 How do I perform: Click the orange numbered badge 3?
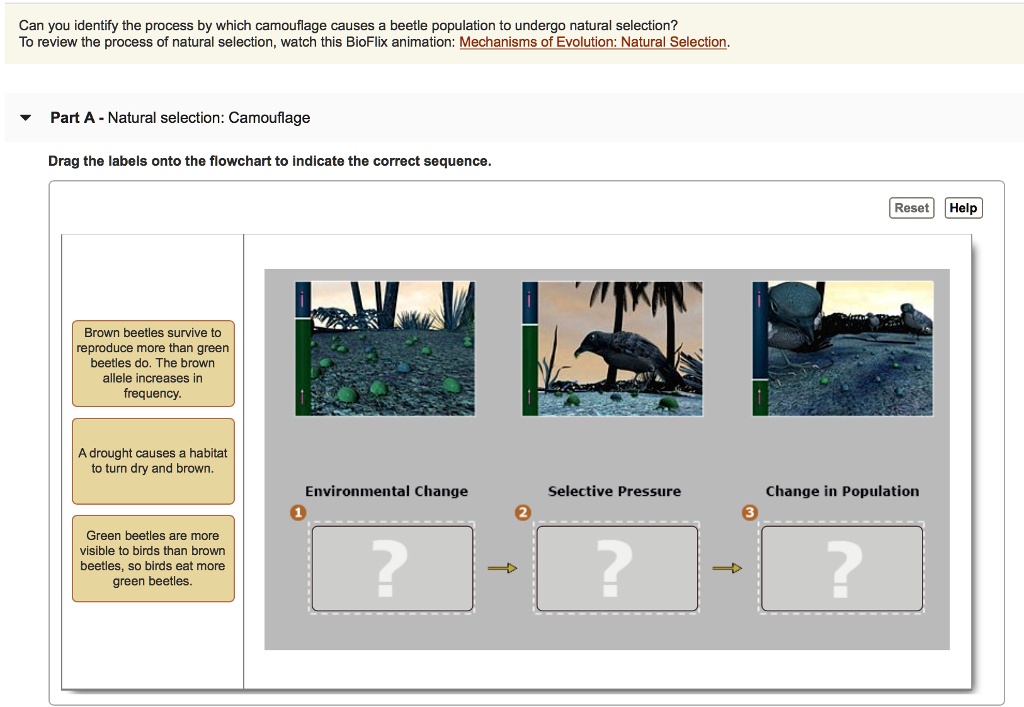tap(748, 511)
